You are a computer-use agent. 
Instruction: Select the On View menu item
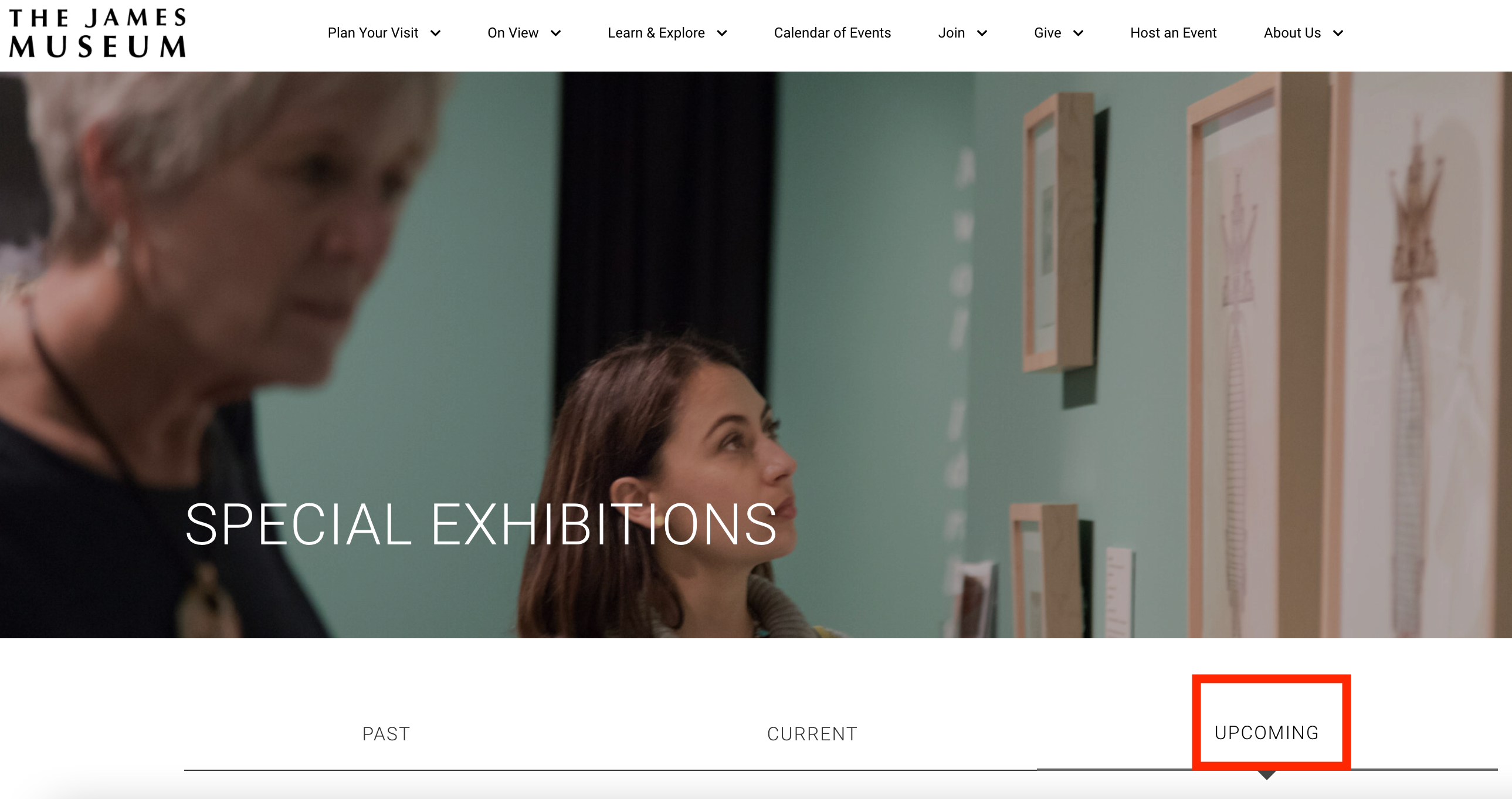tap(513, 33)
